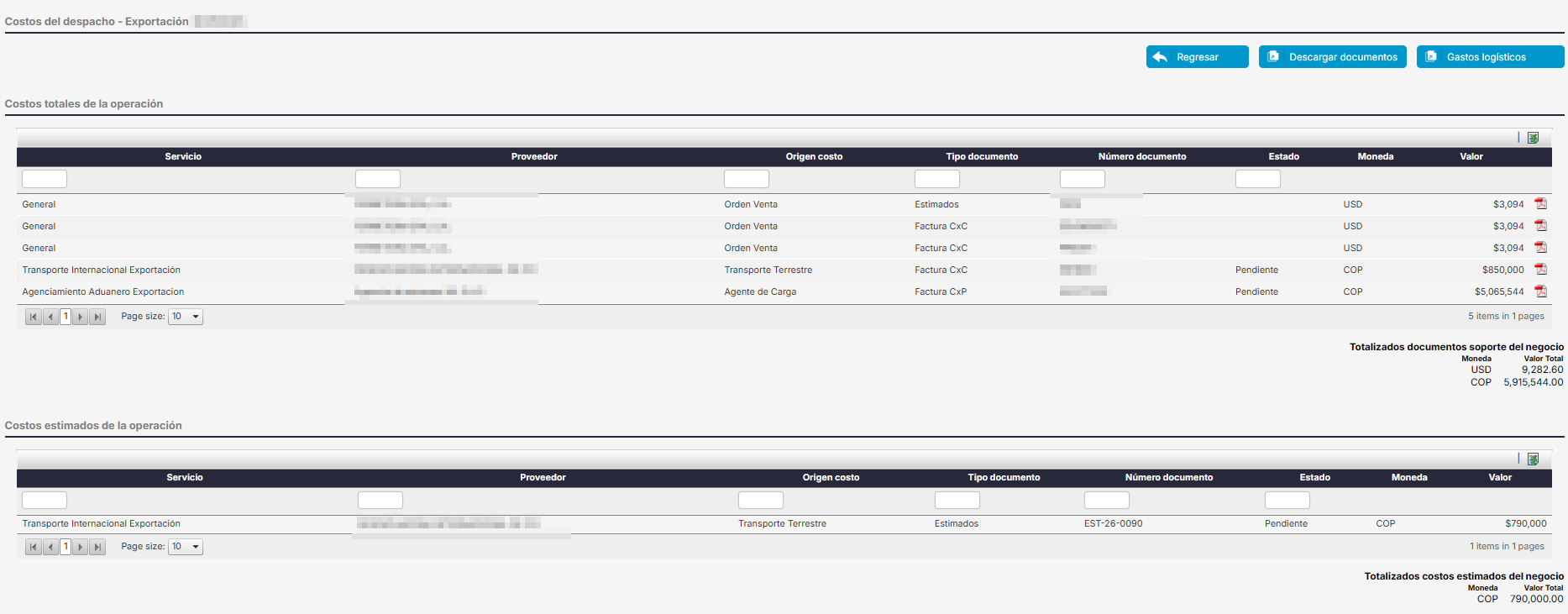Click the $790,000 estimated value

[1525, 523]
